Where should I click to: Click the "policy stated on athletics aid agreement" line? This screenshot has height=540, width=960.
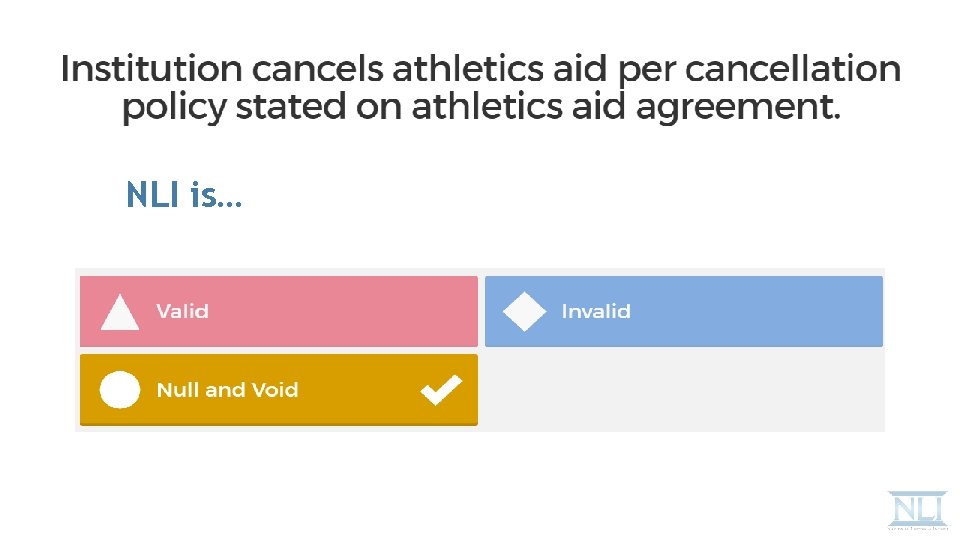[480, 108]
